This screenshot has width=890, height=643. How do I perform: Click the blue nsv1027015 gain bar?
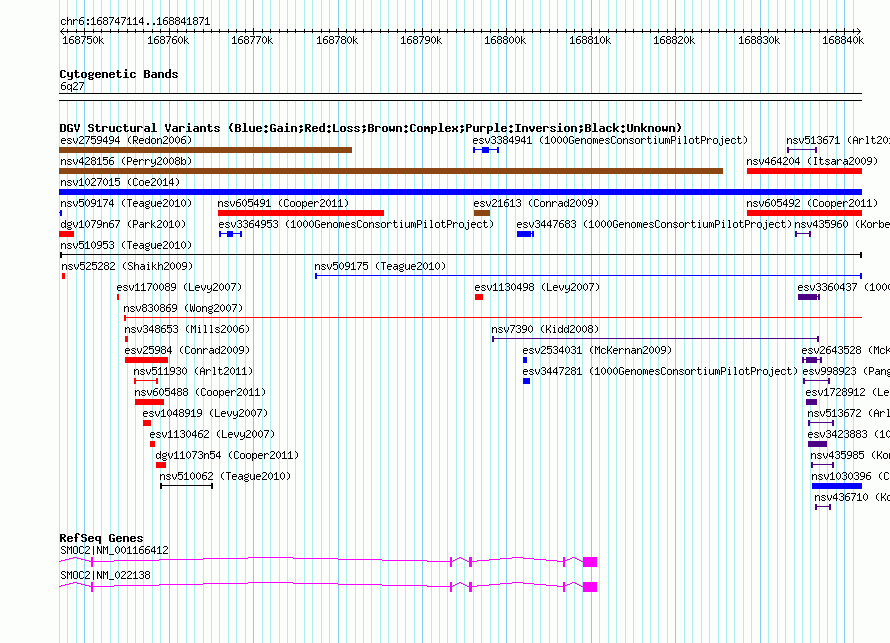tap(460, 192)
